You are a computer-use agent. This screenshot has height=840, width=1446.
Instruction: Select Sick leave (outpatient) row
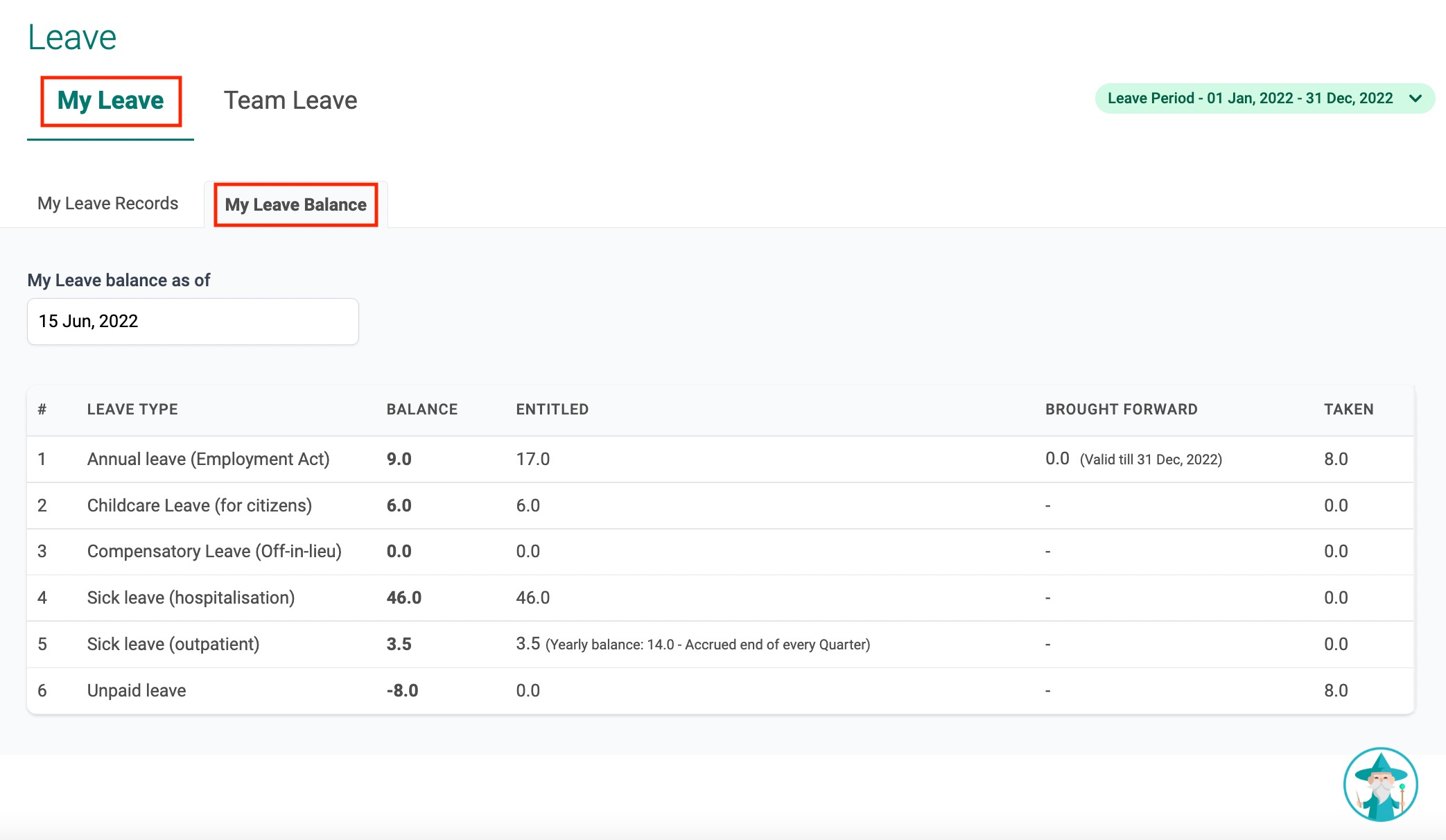coord(173,644)
